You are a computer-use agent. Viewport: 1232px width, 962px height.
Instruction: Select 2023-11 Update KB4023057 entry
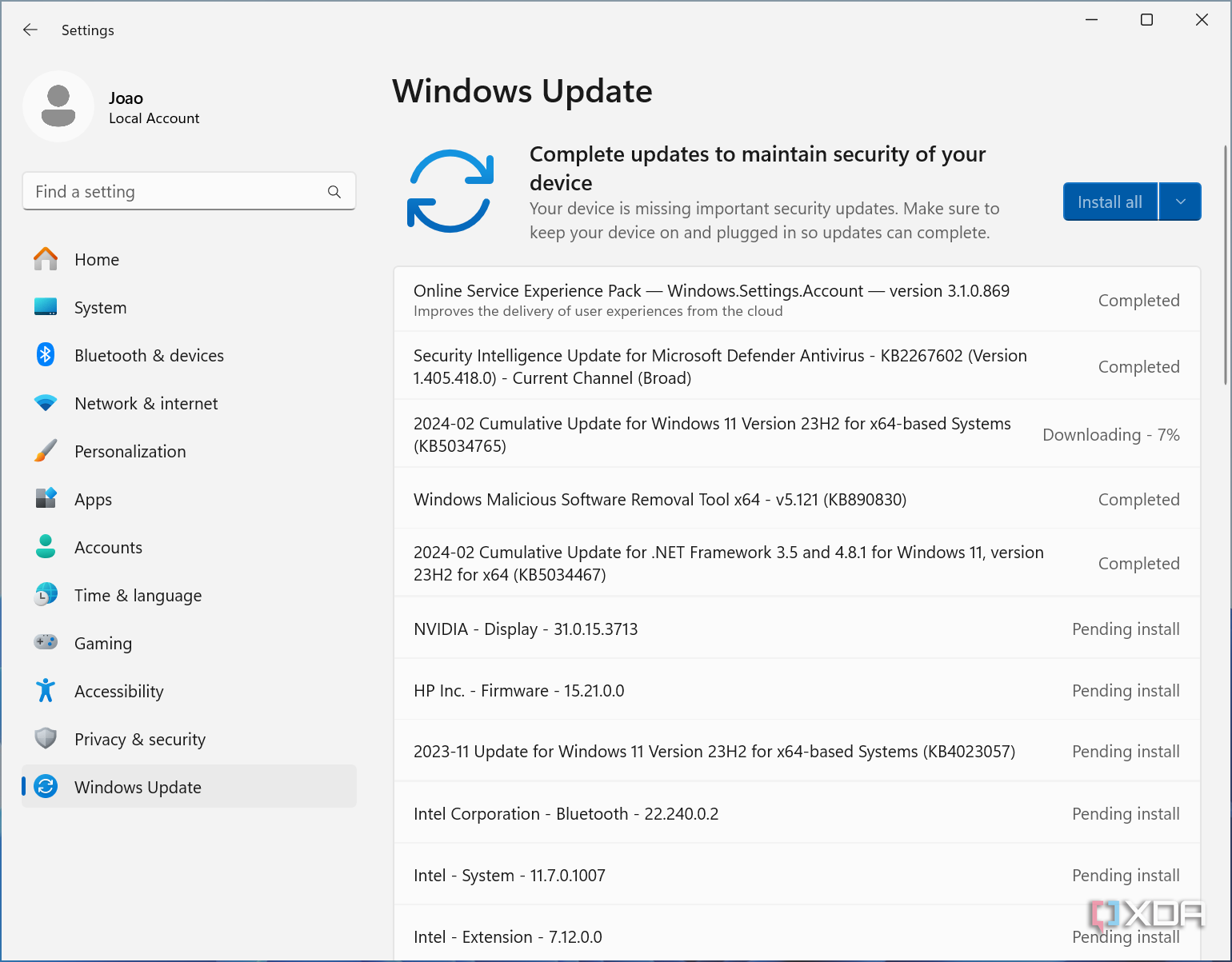tap(797, 751)
